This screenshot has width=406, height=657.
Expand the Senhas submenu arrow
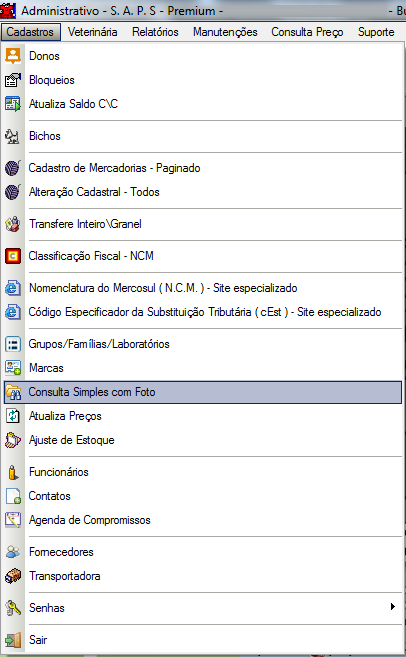coord(393,607)
